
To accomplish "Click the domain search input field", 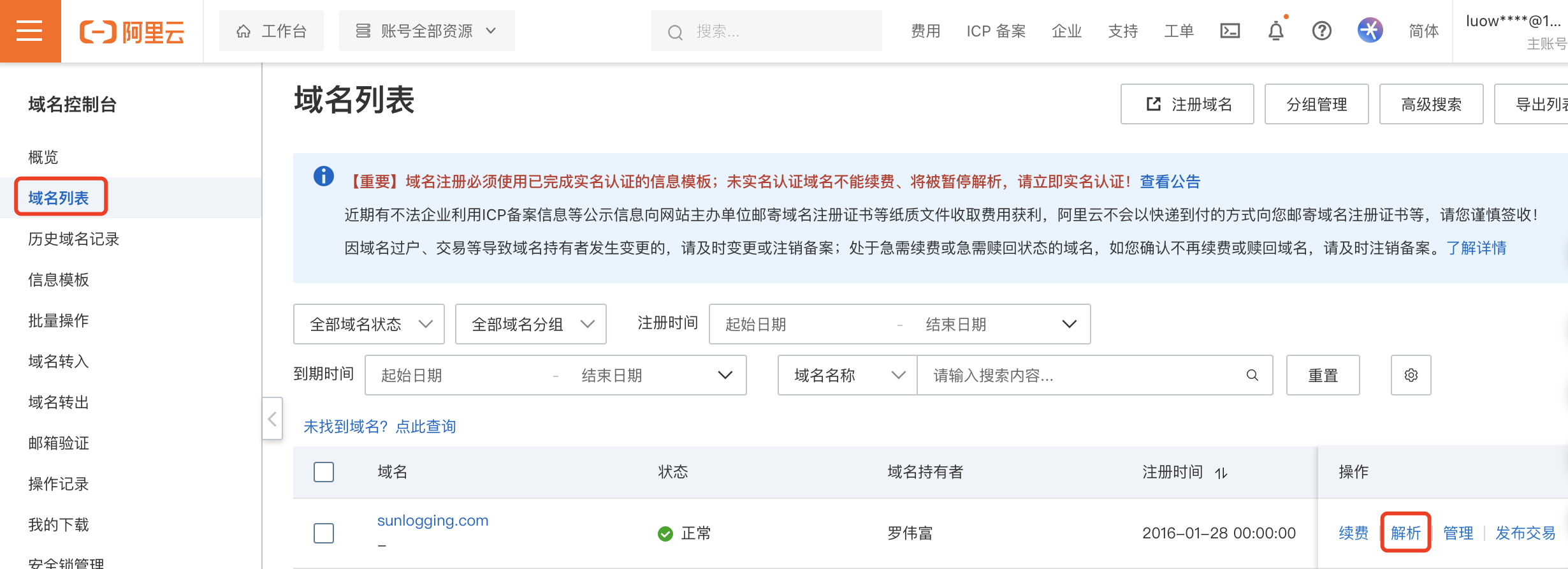I will (x=1084, y=375).
